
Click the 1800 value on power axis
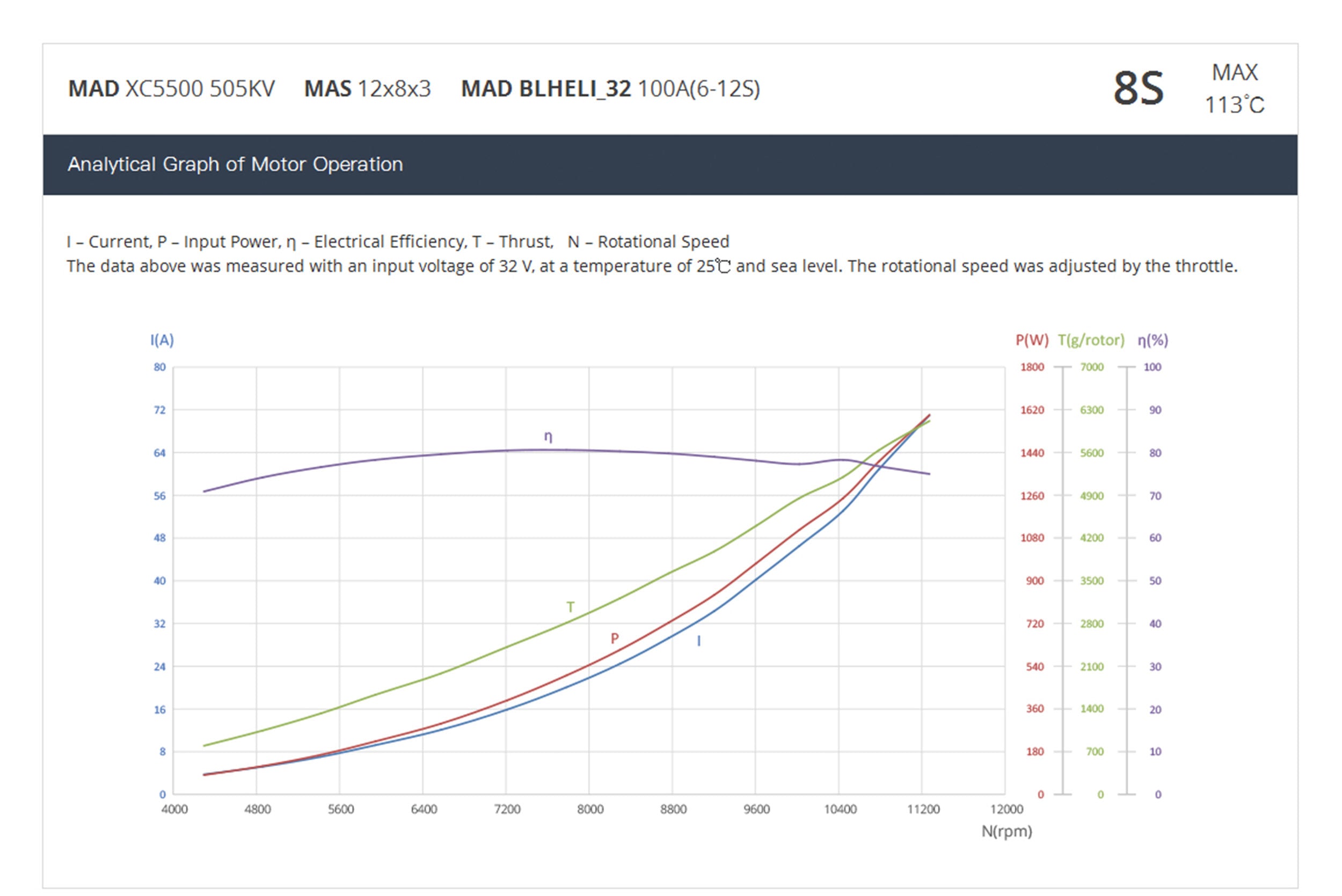tap(1032, 368)
